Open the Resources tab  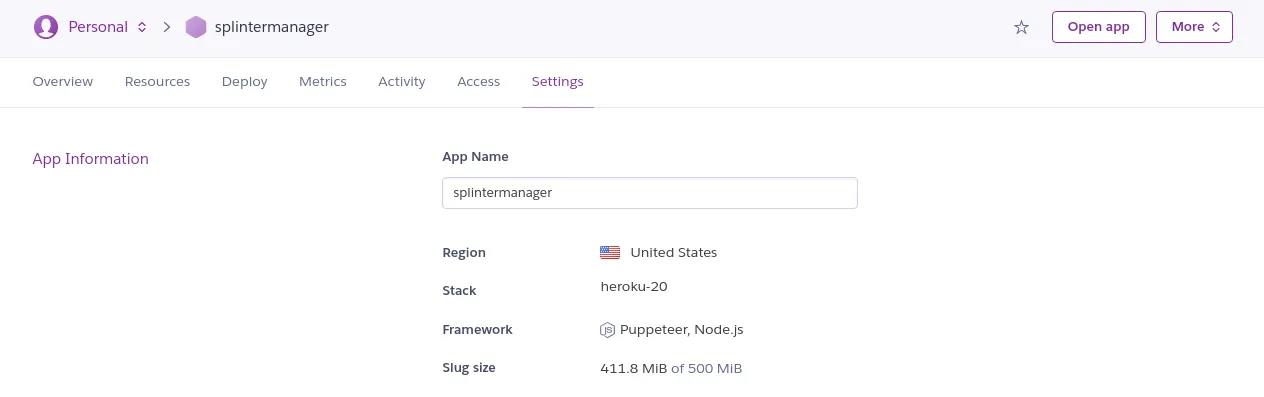click(157, 81)
